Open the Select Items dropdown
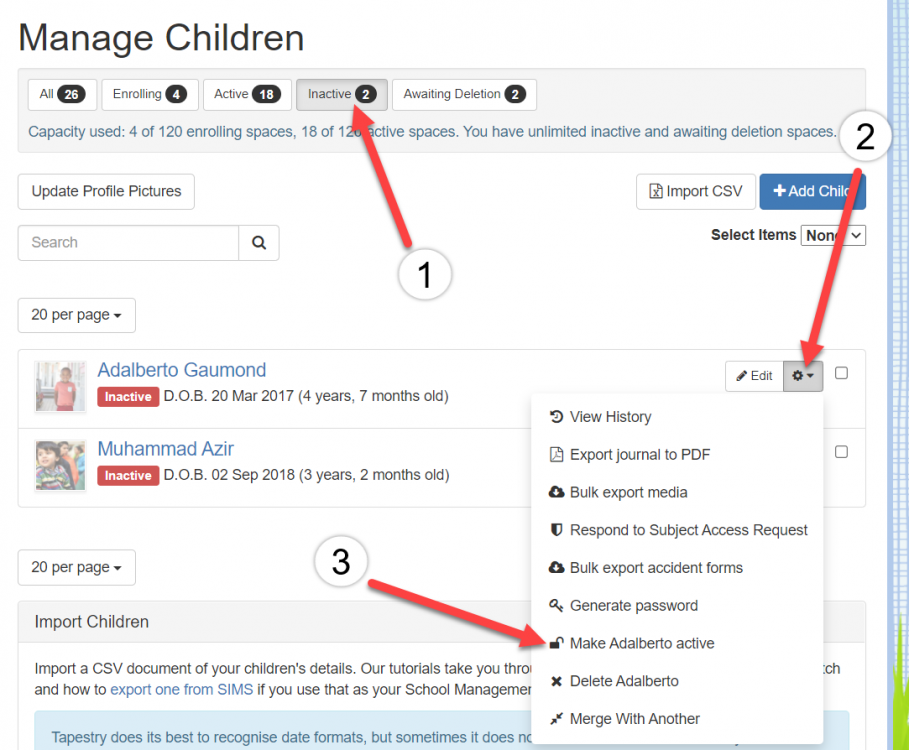This screenshot has height=750, width=909. [x=833, y=235]
